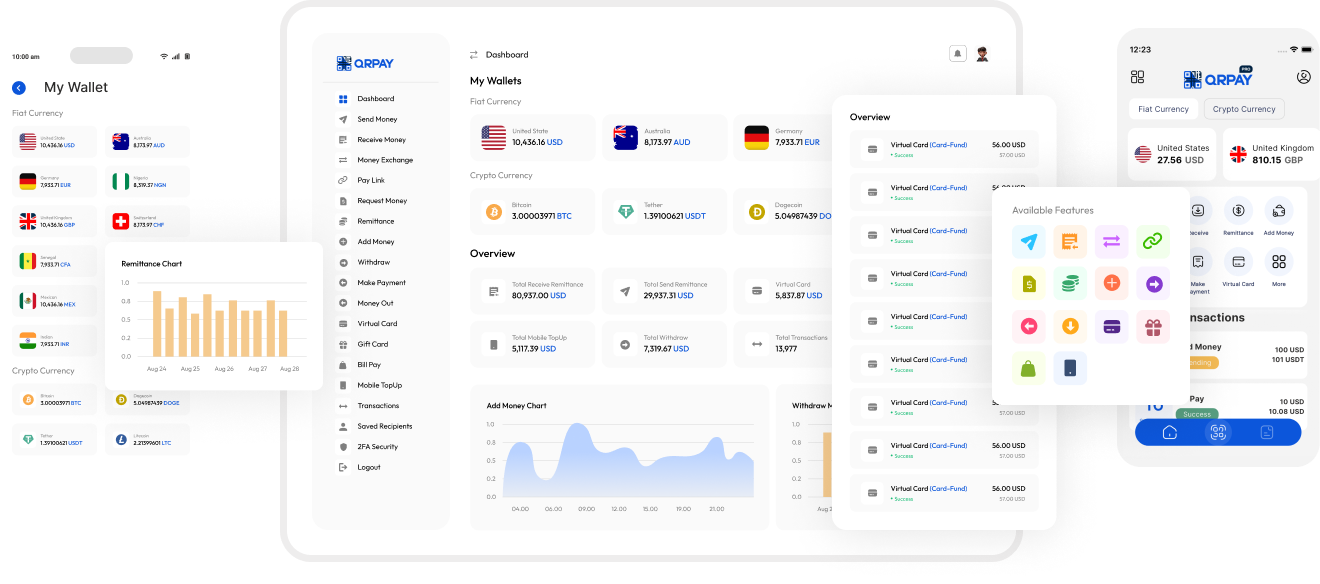Toggle the sidebar with Dashboard arrows icon
Image resolution: width=1320 pixels, height=584 pixels.
pos(474,55)
